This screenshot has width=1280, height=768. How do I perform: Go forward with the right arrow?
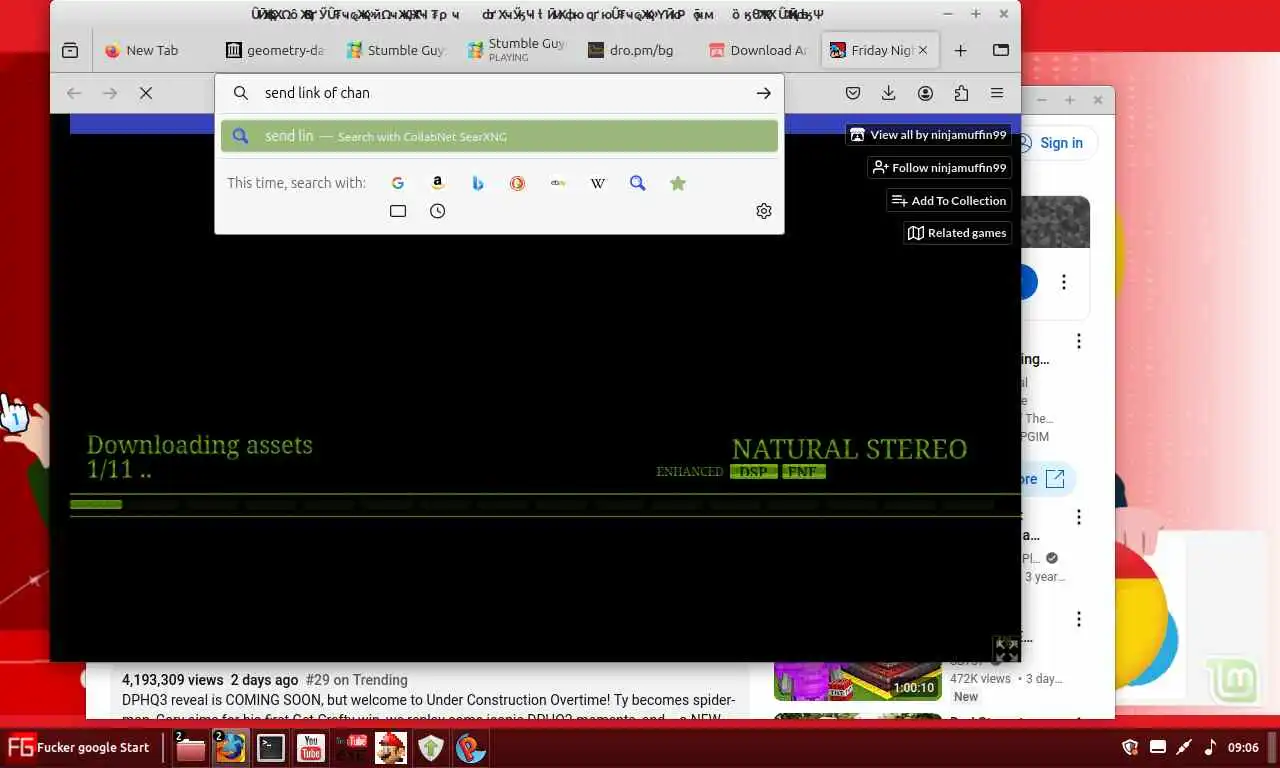(110, 93)
